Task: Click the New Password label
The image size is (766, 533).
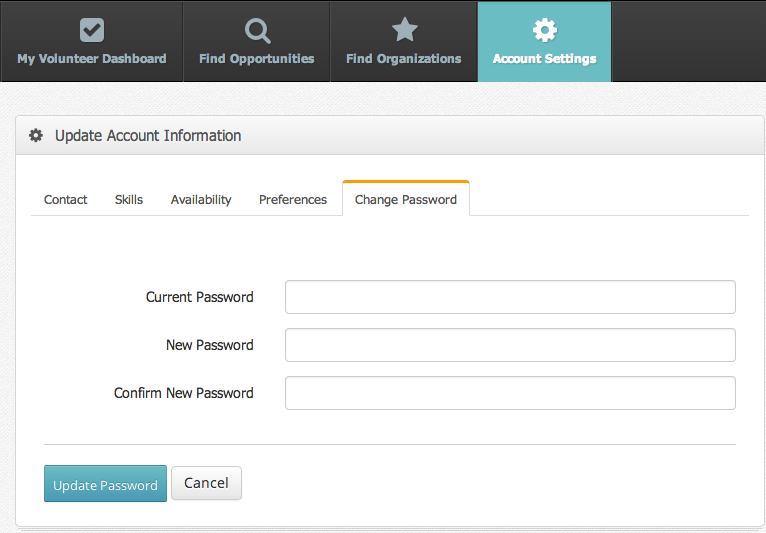Action: [x=210, y=345]
